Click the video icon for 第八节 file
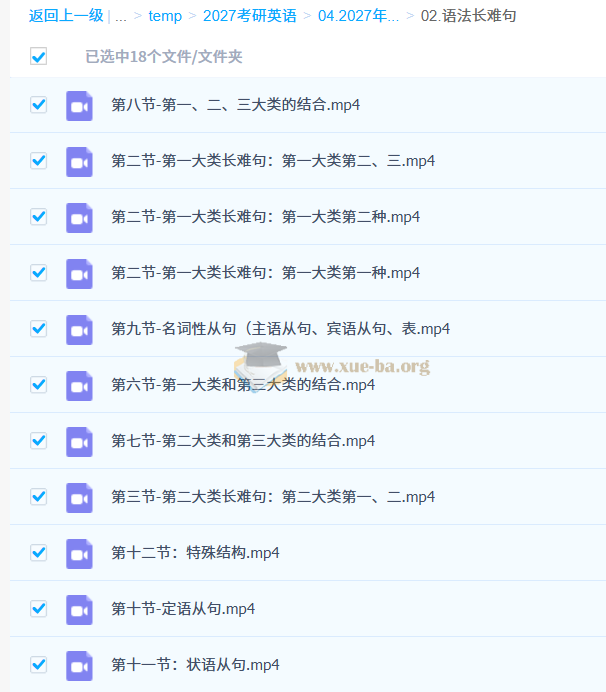The width and height of the screenshot is (606, 692). (x=79, y=105)
